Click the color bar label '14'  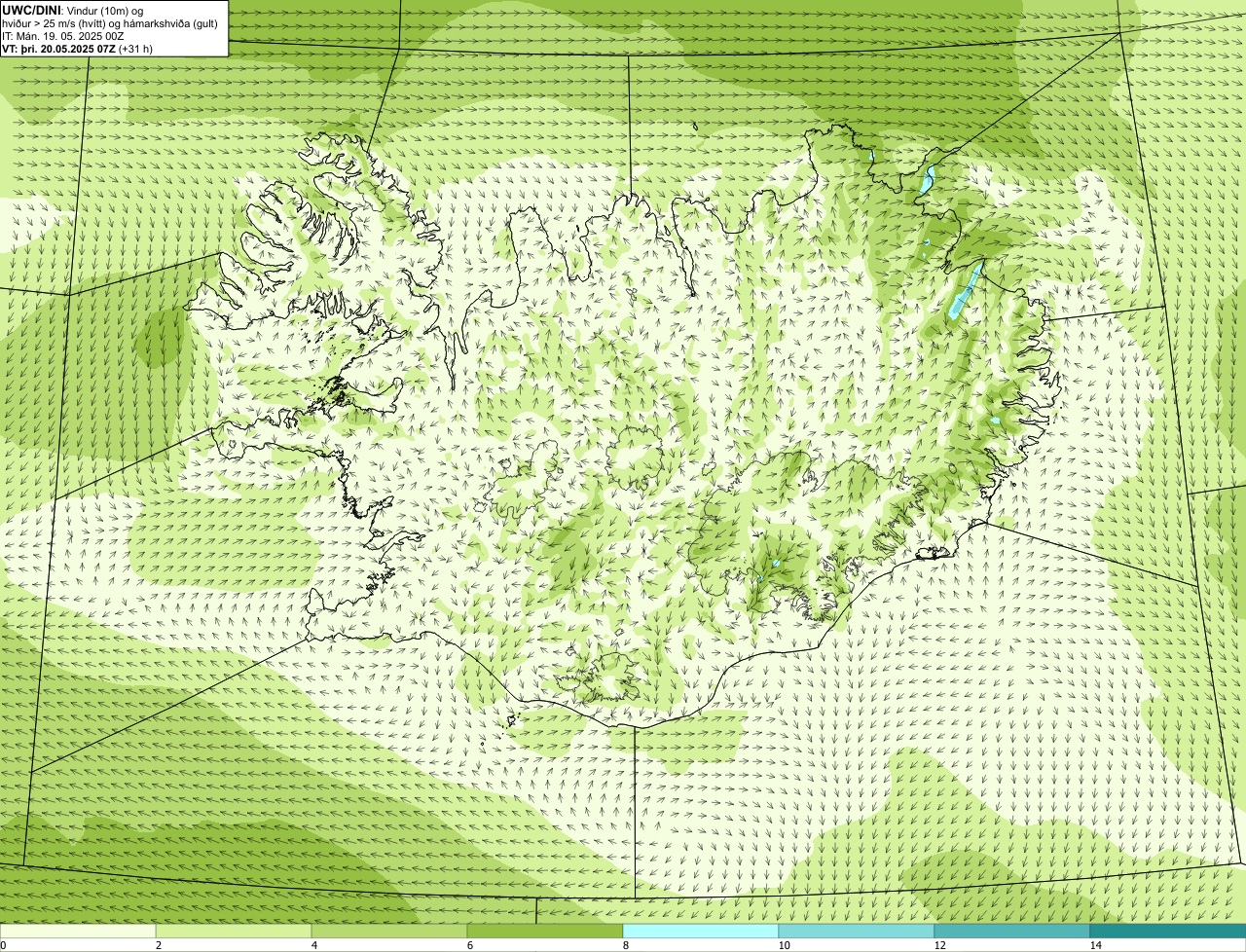[x=1095, y=945]
